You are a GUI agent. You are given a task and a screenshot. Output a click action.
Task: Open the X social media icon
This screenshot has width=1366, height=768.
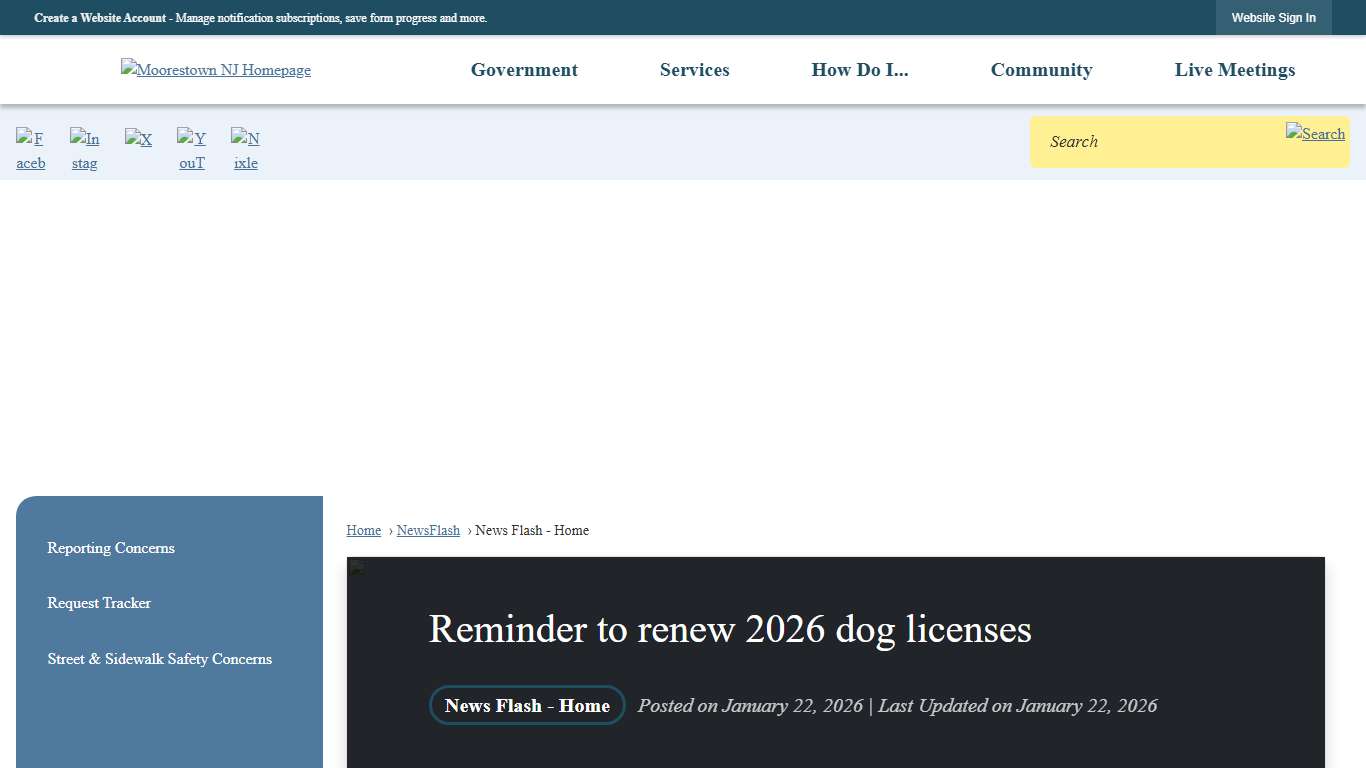coord(138,140)
